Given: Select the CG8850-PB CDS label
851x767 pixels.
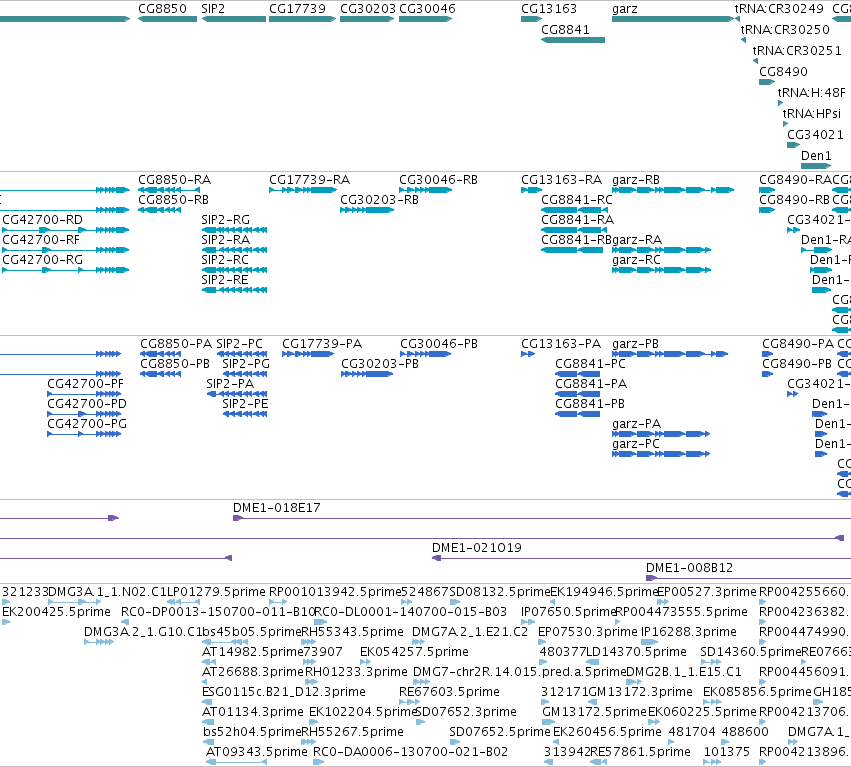Looking at the screenshot, I should [175, 364].
